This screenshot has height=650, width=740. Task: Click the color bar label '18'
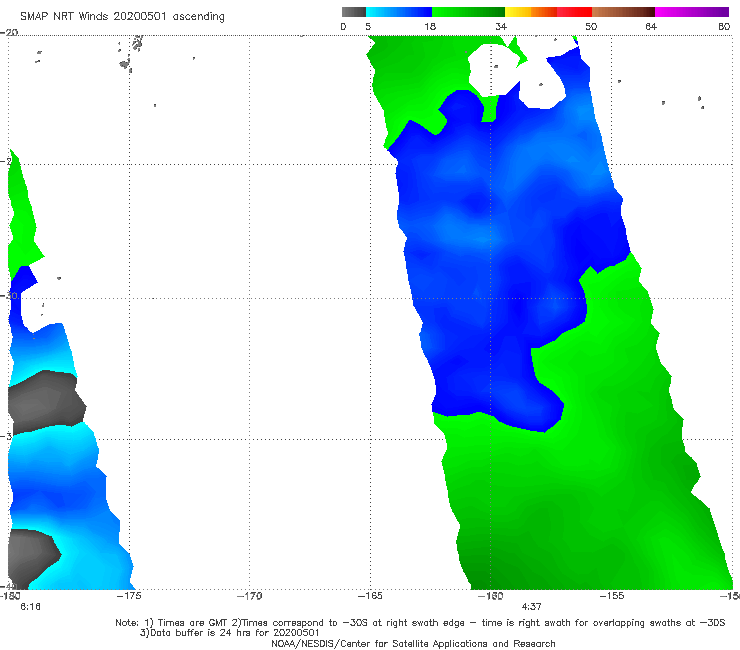(x=430, y=27)
